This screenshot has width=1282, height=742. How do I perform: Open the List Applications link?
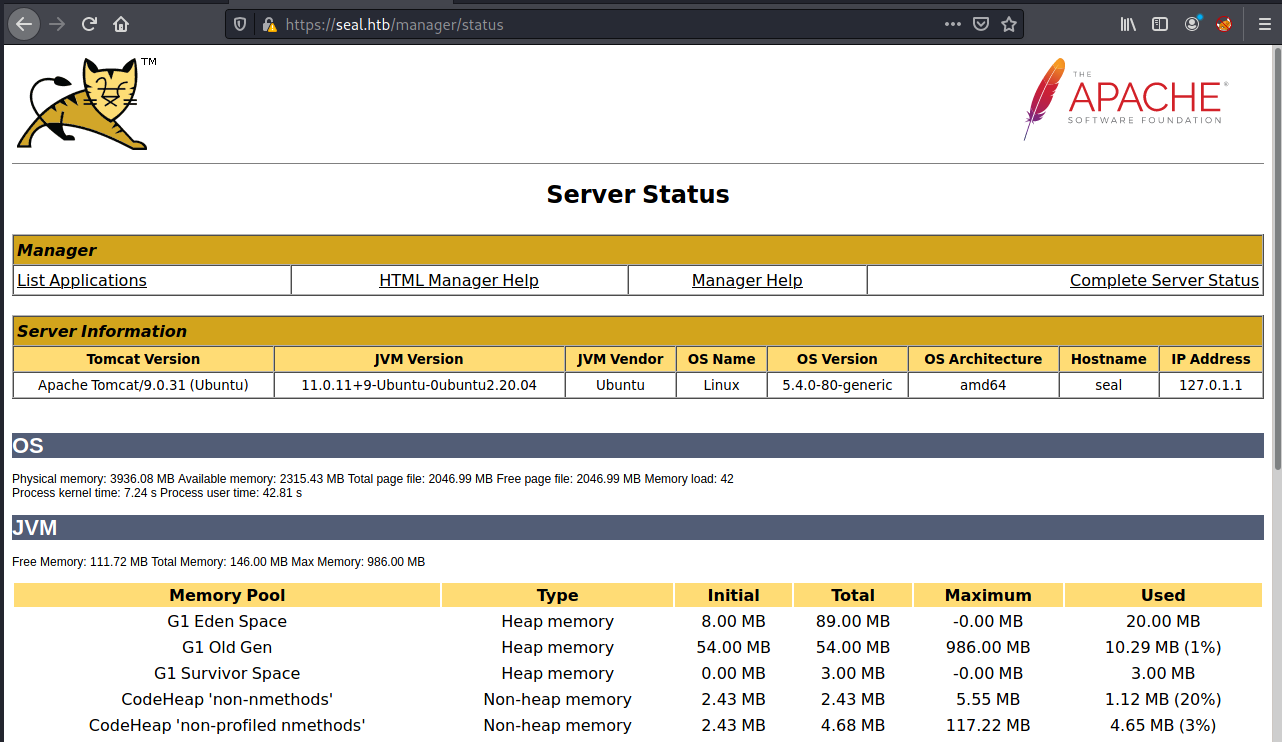[x=82, y=280]
